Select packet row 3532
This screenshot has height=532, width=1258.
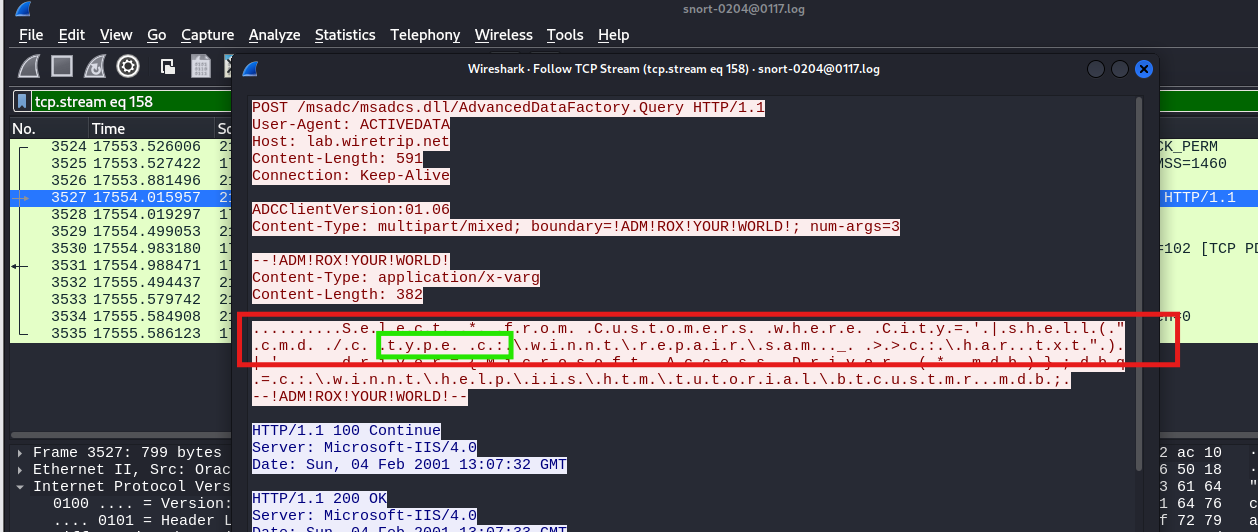[x=121, y=282]
